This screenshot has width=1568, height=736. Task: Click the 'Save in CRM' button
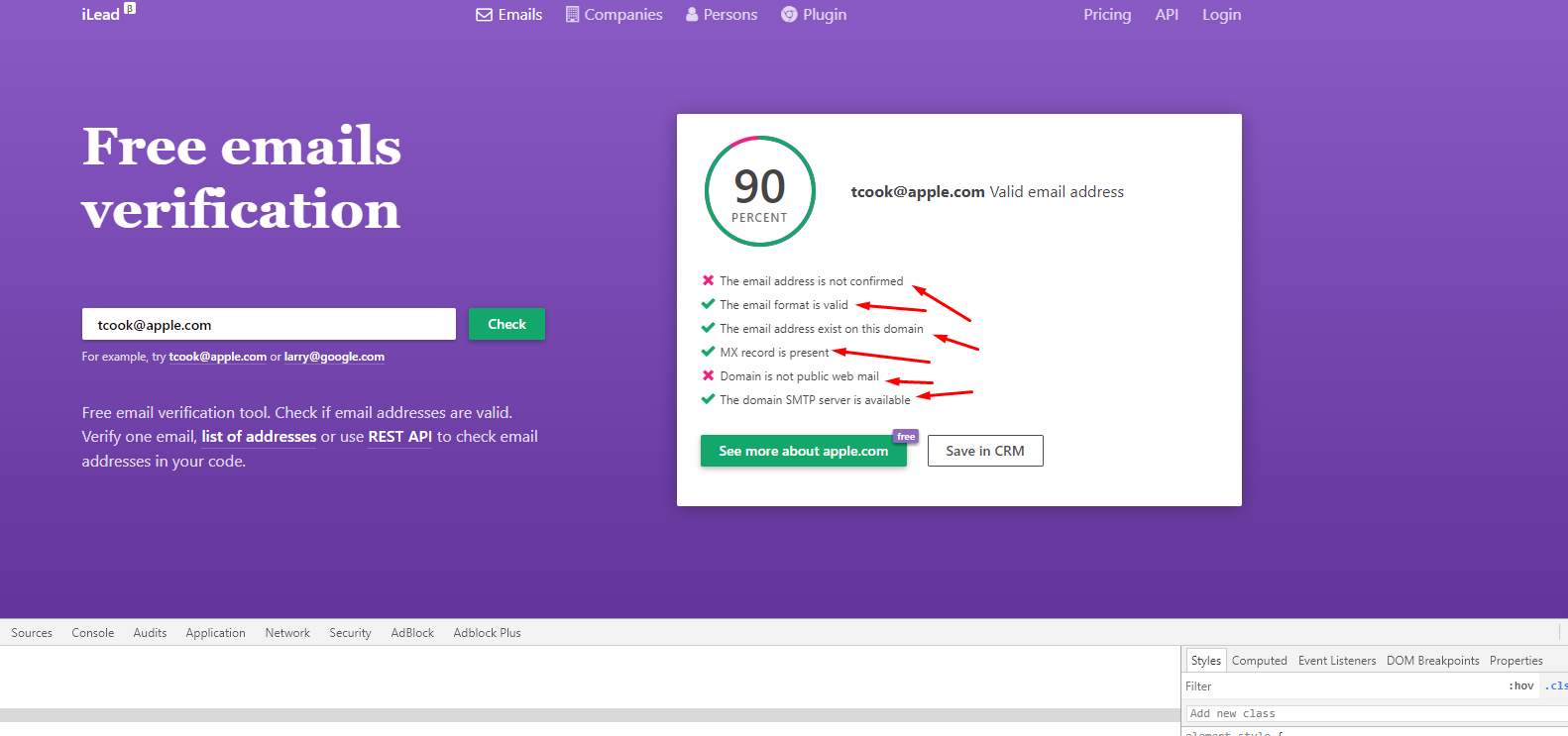point(985,451)
